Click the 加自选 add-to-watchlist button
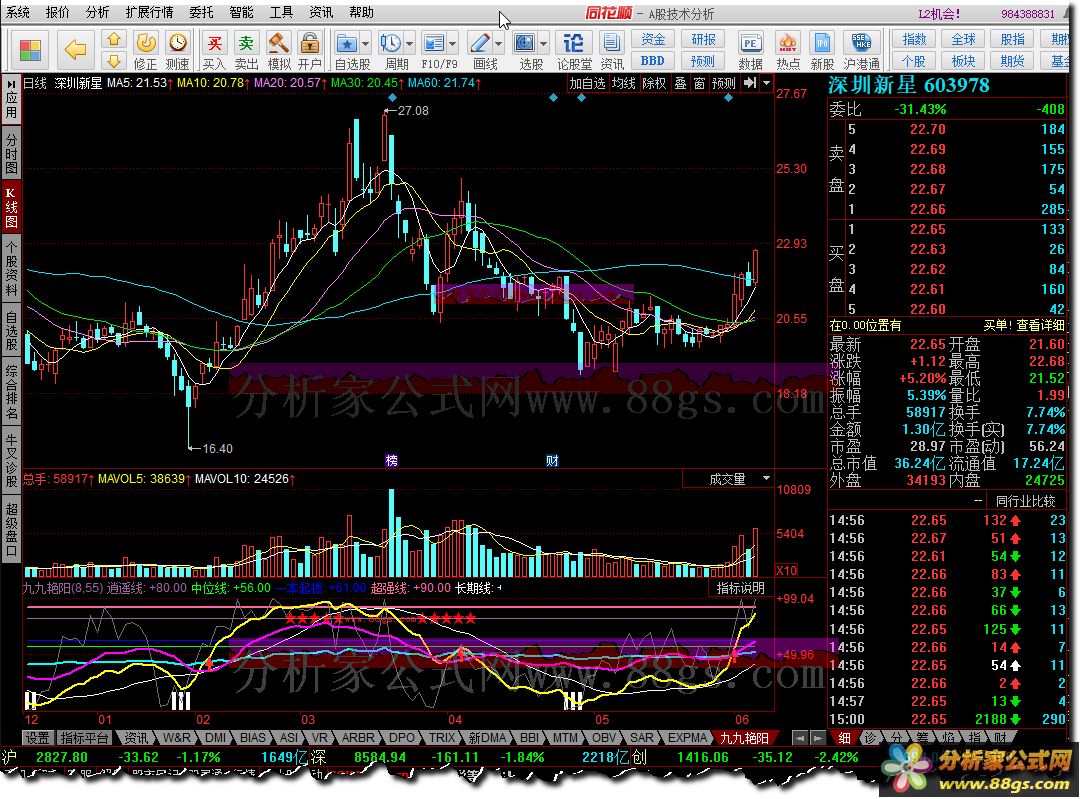Image resolution: width=1081 pixels, height=799 pixels. pos(587,83)
